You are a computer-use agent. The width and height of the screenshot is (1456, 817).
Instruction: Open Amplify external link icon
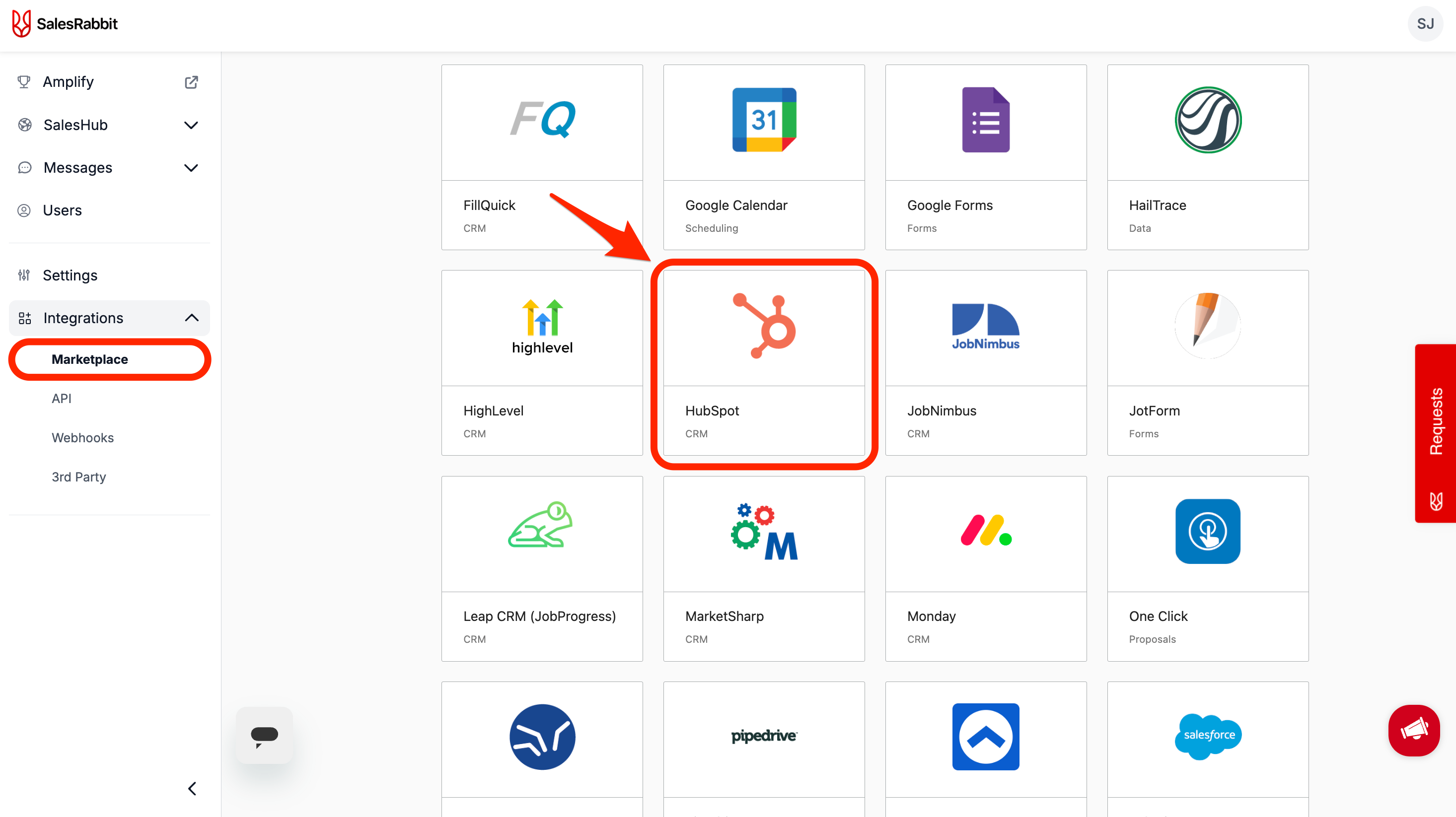pos(191,82)
